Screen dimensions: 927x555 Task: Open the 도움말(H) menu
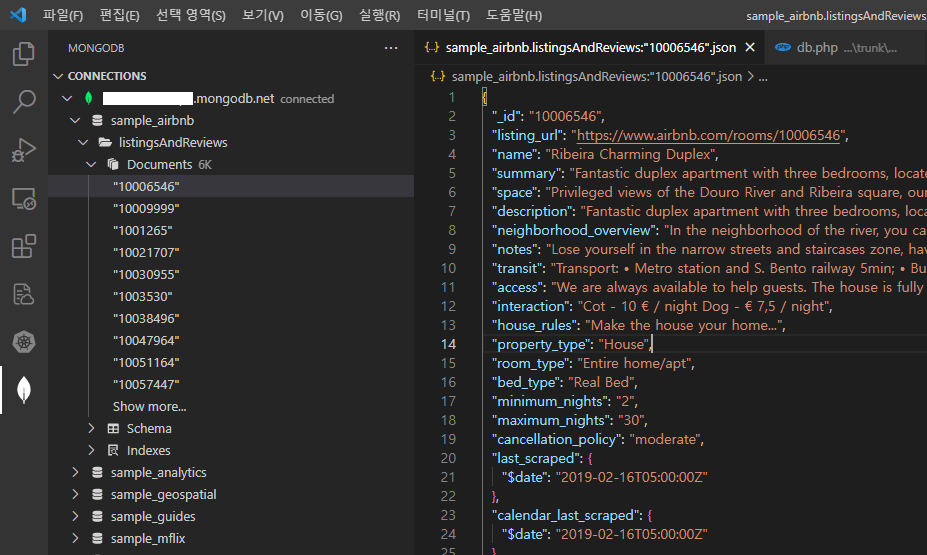(514, 15)
